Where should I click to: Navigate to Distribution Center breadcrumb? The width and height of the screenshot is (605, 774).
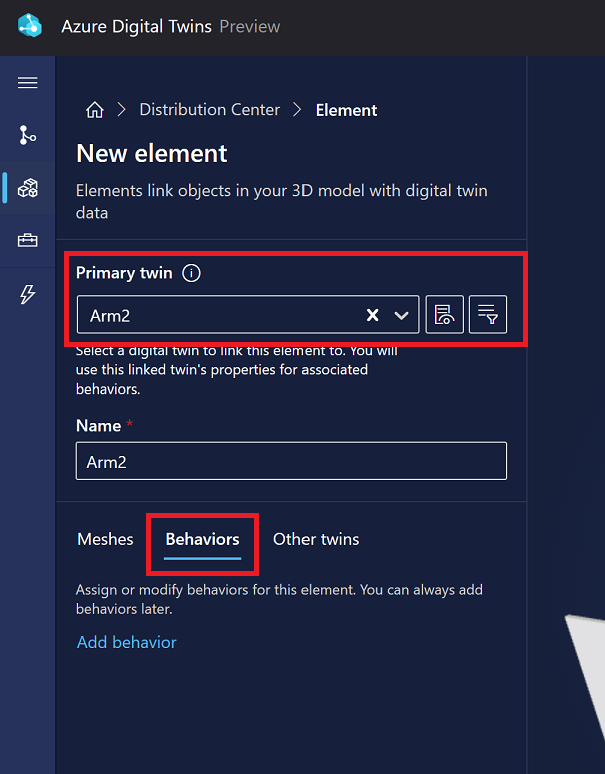pos(209,110)
